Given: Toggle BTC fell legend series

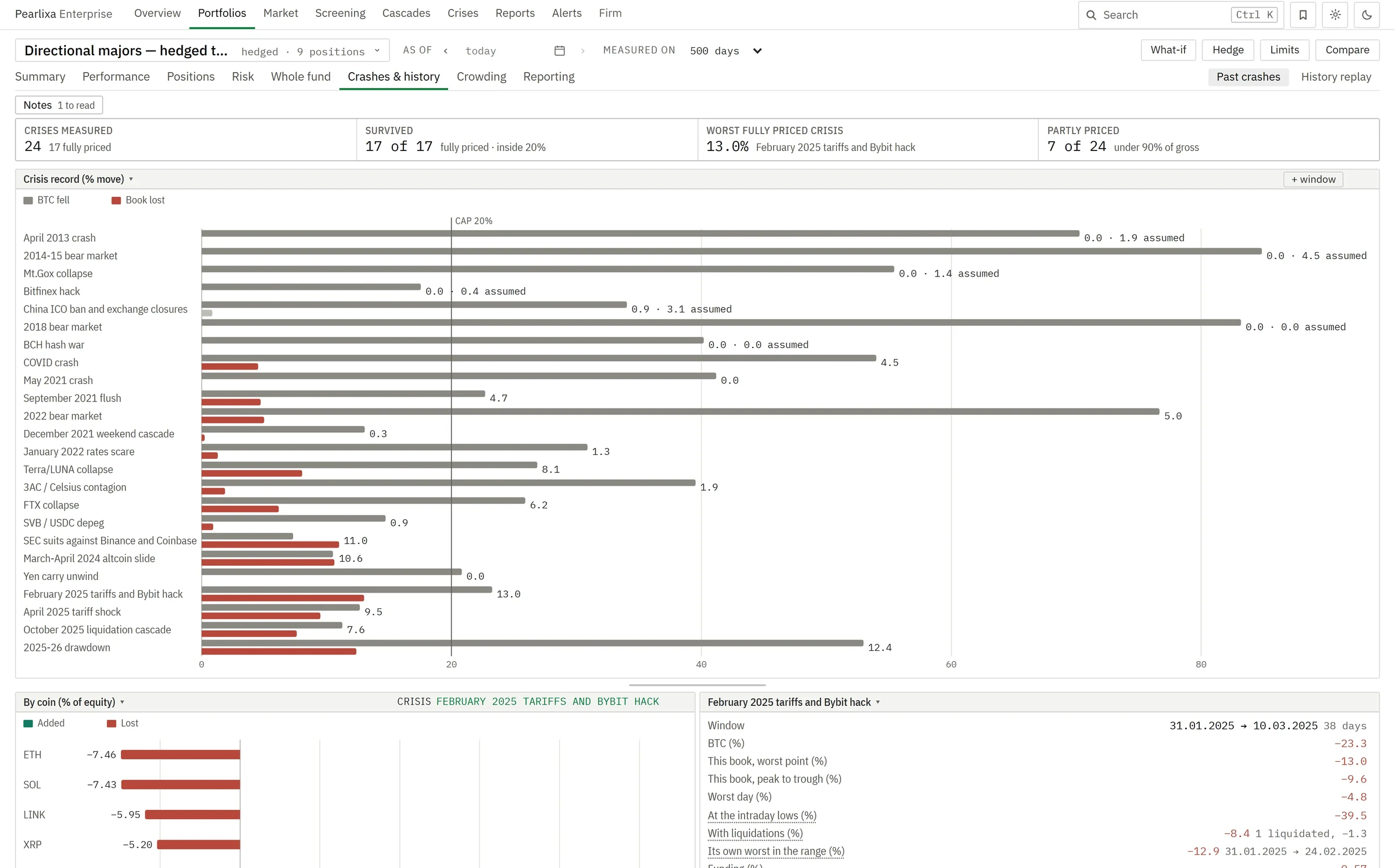Looking at the screenshot, I should (x=46, y=200).
